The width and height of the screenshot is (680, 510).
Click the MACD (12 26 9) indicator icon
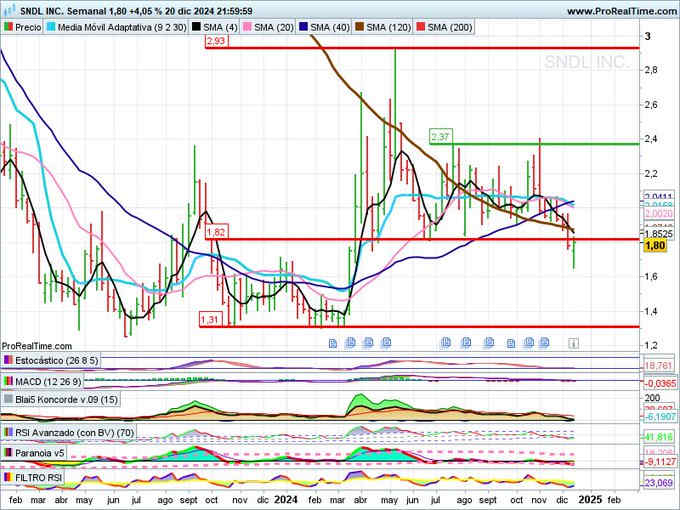[x=8, y=382]
